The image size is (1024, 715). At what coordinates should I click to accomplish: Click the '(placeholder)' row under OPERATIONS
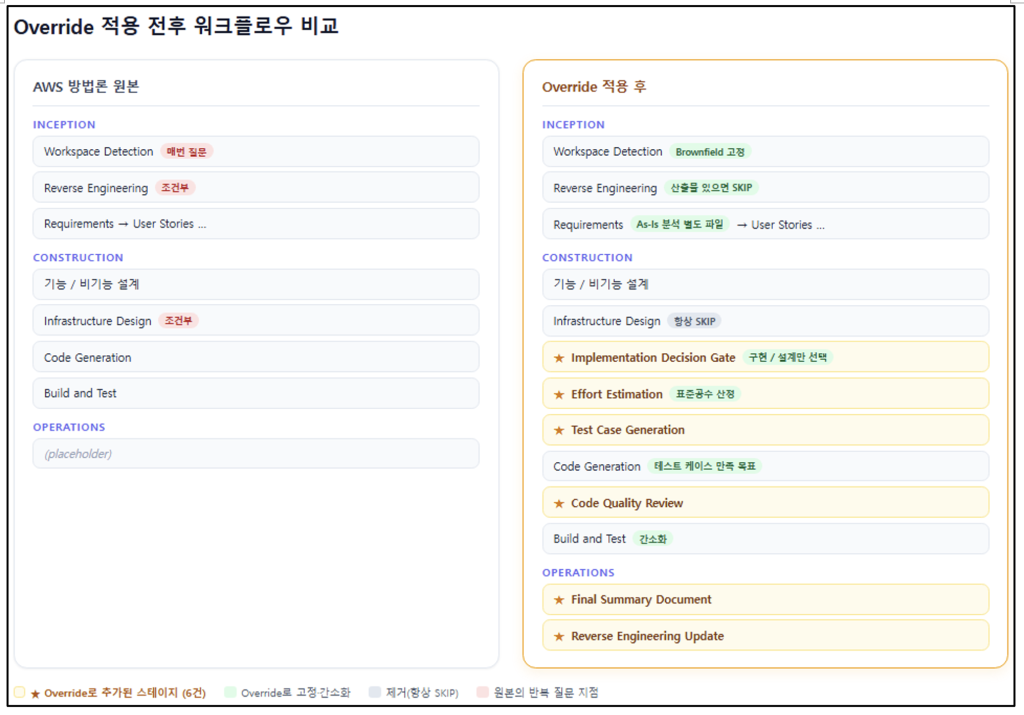tap(256, 454)
